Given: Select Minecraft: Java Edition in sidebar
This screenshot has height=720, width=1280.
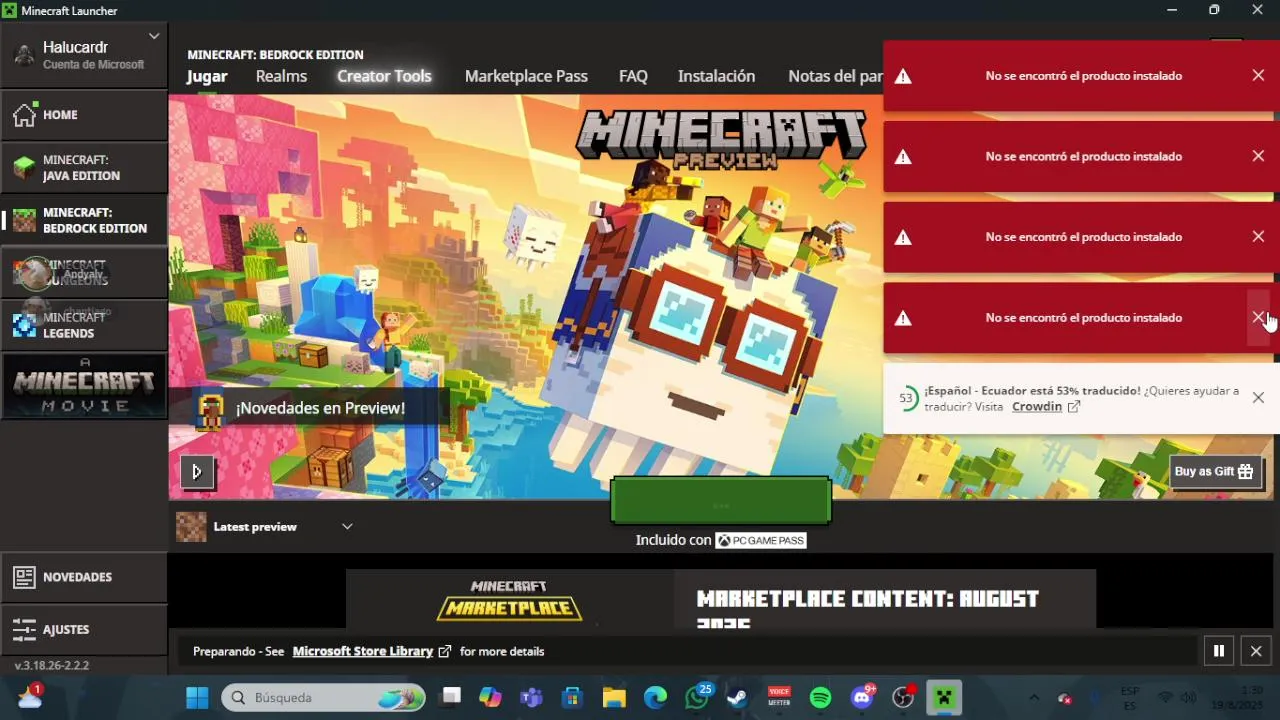Looking at the screenshot, I should point(84,168).
